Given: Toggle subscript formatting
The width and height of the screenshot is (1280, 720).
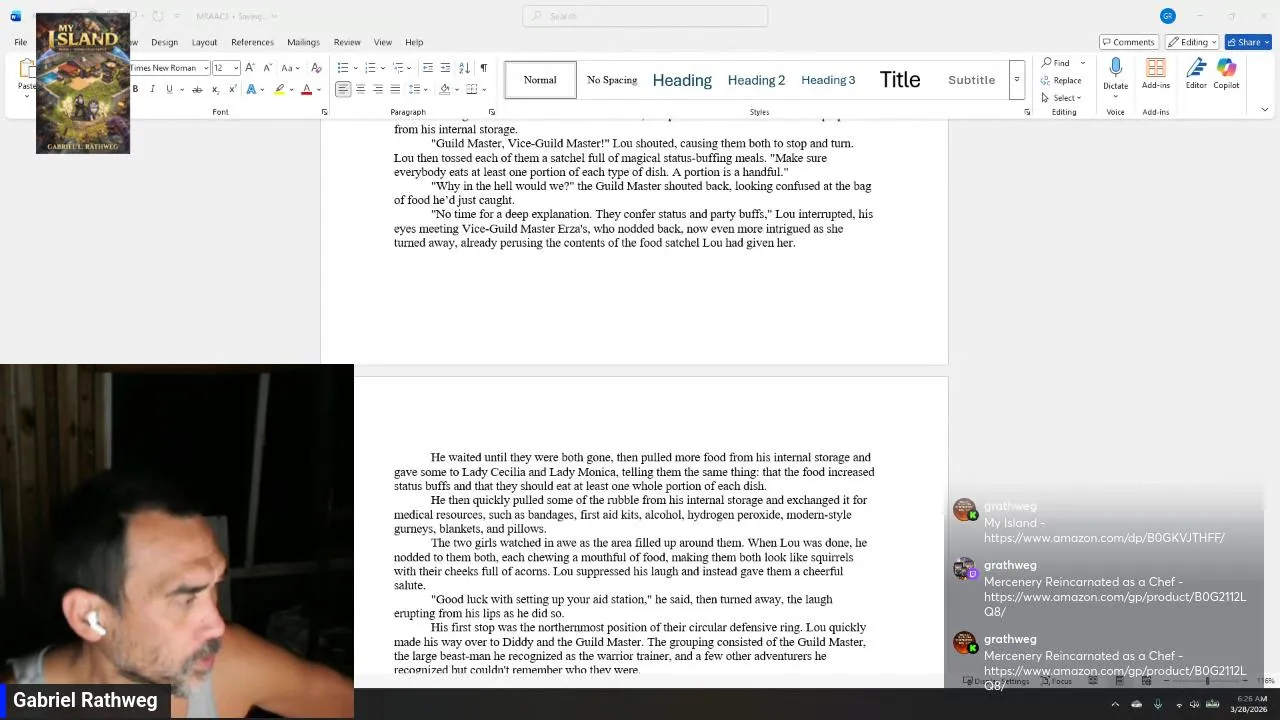Looking at the screenshot, I should (215, 89).
